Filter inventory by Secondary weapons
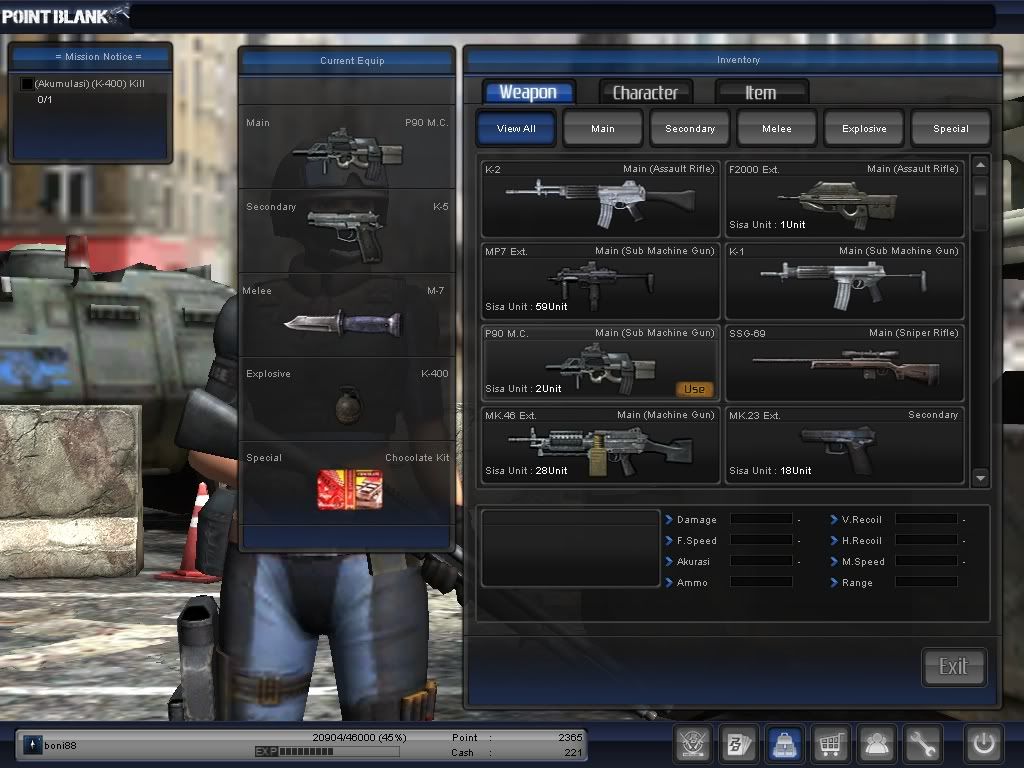The height and width of the screenshot is (768, 1024). pos(690,128)
